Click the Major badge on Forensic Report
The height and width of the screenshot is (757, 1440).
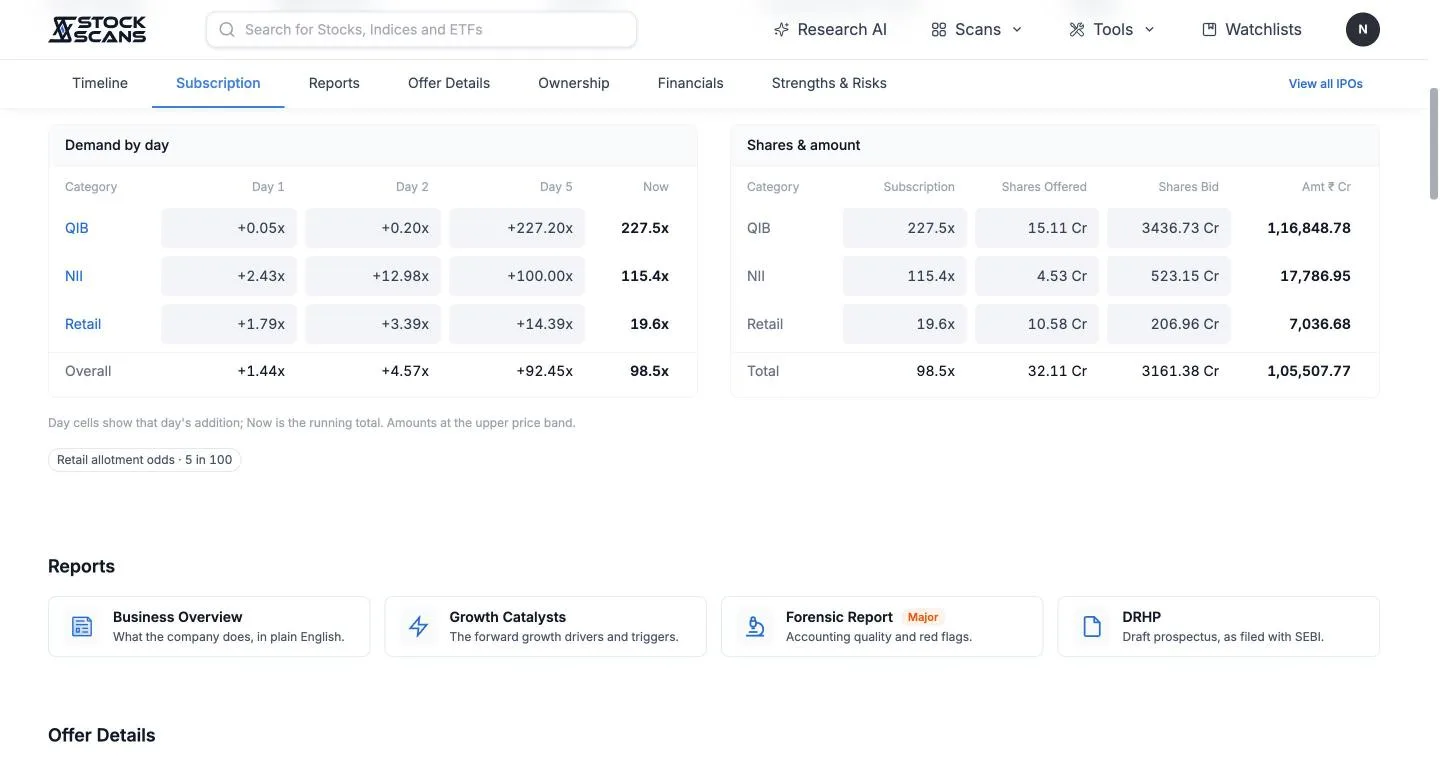tap(923, 617)
